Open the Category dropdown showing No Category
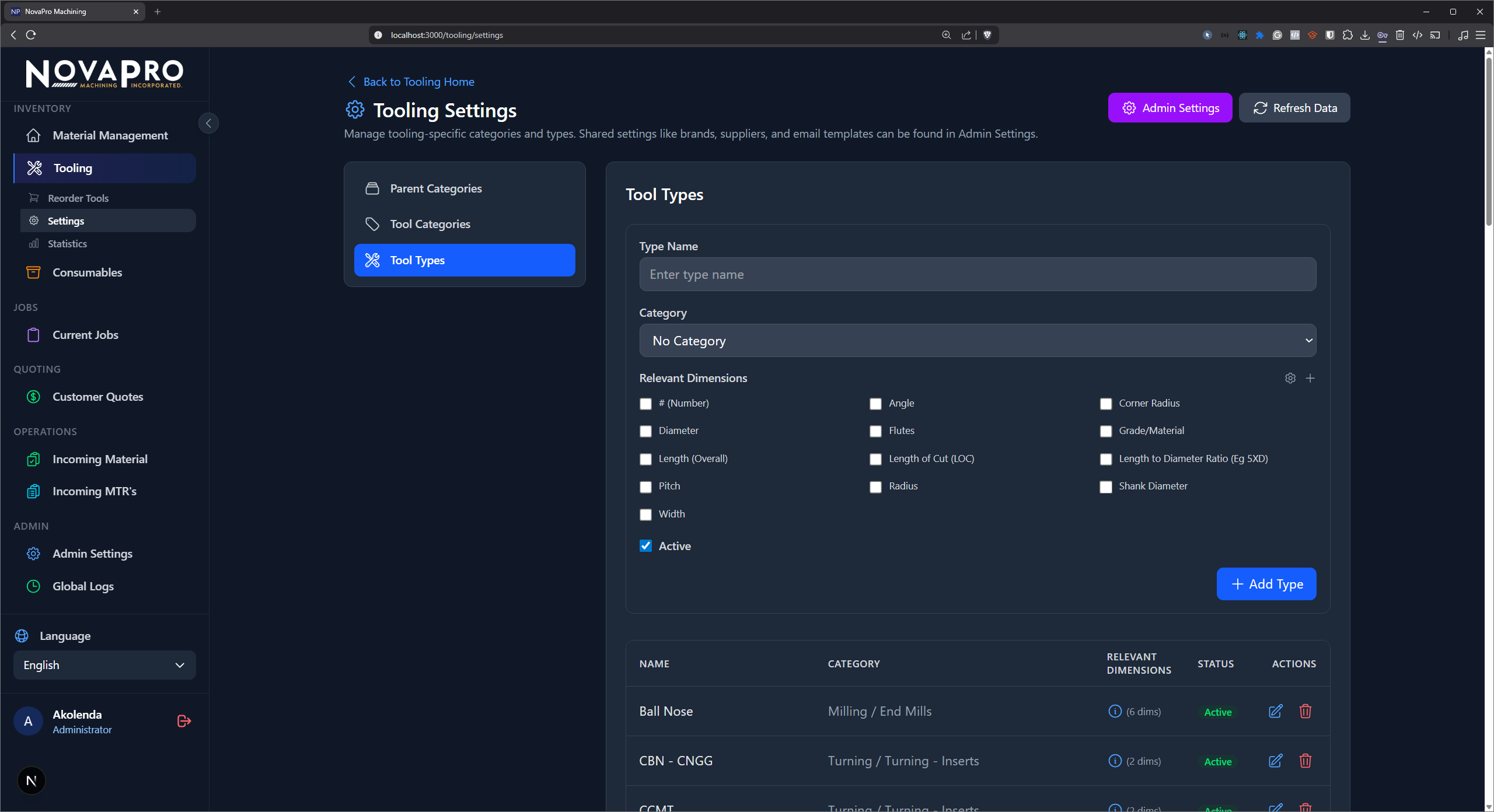The image size is (1494, 812). click(977, 341)
